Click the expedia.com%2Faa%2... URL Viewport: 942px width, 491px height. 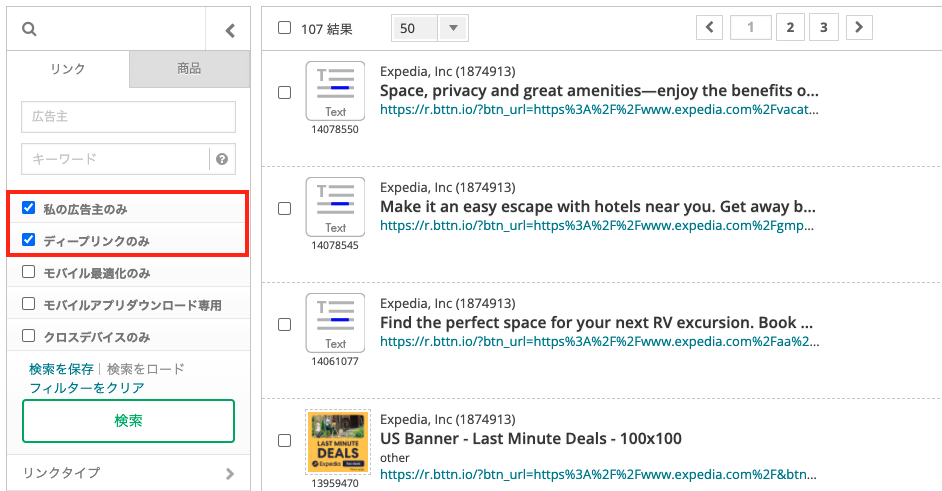[x=600, y=342]
